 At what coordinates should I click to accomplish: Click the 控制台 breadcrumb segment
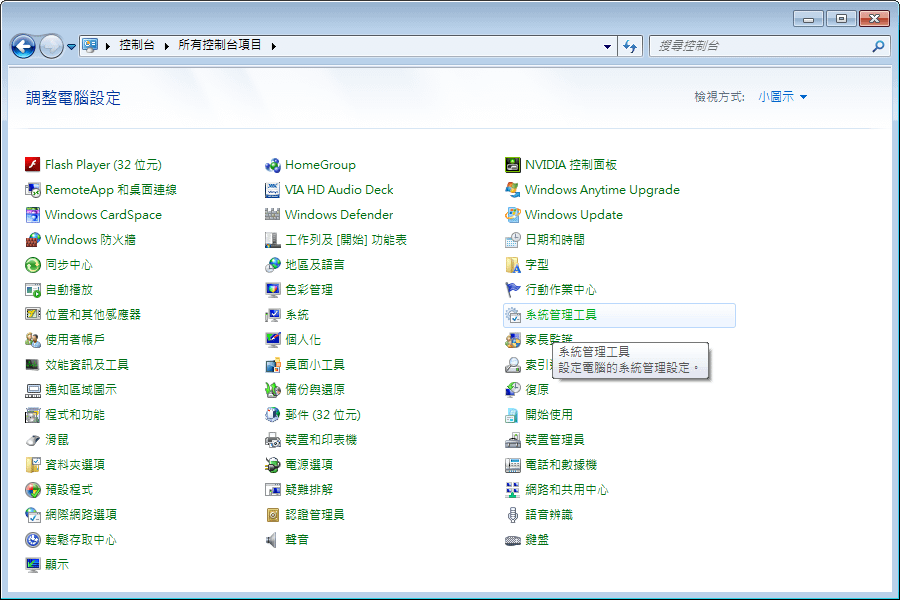[x=137, y=45]
